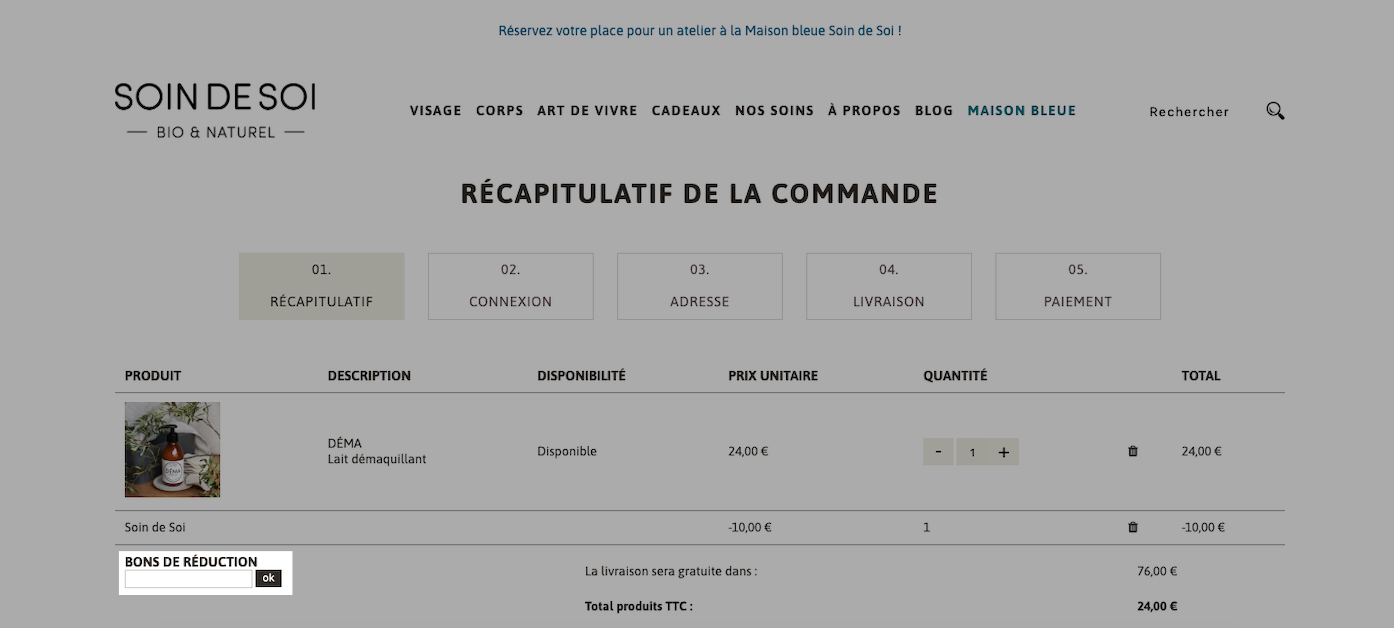This screenshot has width=1394, height=628.
Task: Go to step 03 ADRESSE
Action: pos(700,286)
